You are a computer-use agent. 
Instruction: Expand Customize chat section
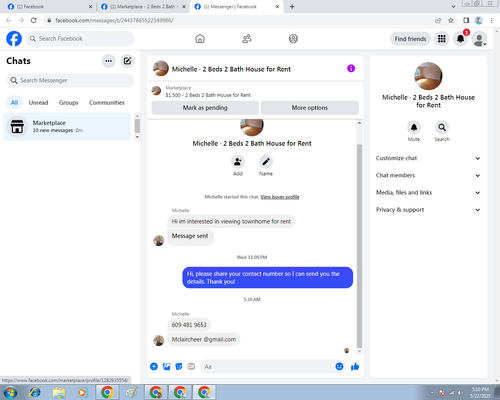click(428, 158)
